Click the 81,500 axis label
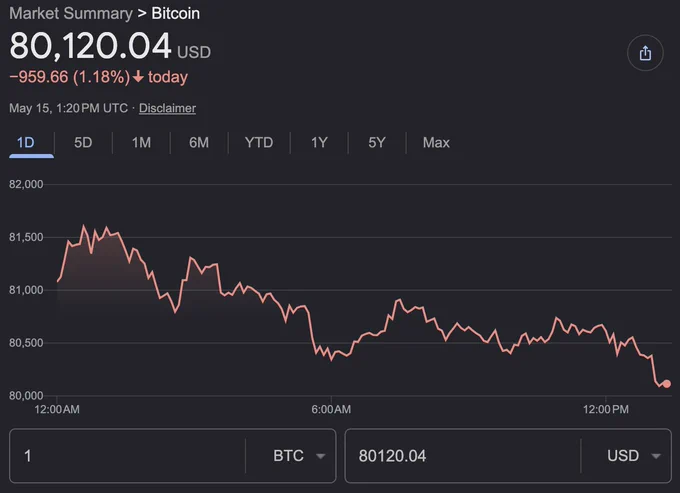 [26, 237]
